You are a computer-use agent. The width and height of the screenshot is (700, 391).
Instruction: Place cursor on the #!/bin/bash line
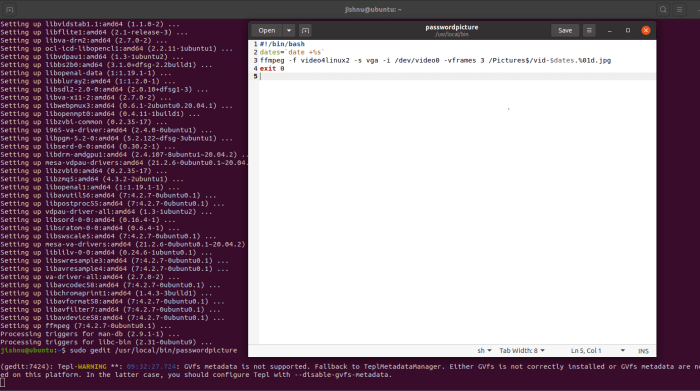tap(282, 44)
